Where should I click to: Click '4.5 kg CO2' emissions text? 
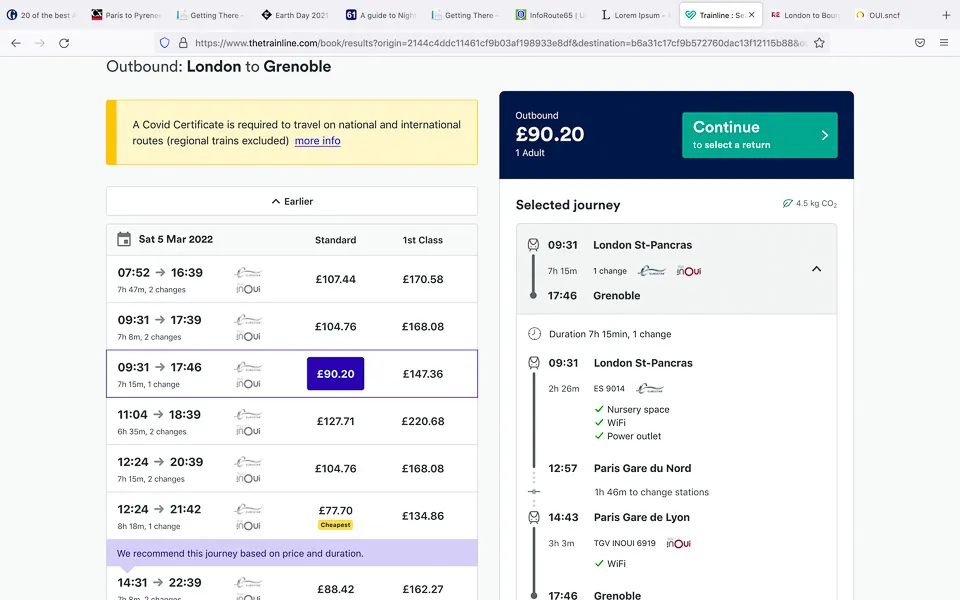pyautogui.click(x=816, y=203)
